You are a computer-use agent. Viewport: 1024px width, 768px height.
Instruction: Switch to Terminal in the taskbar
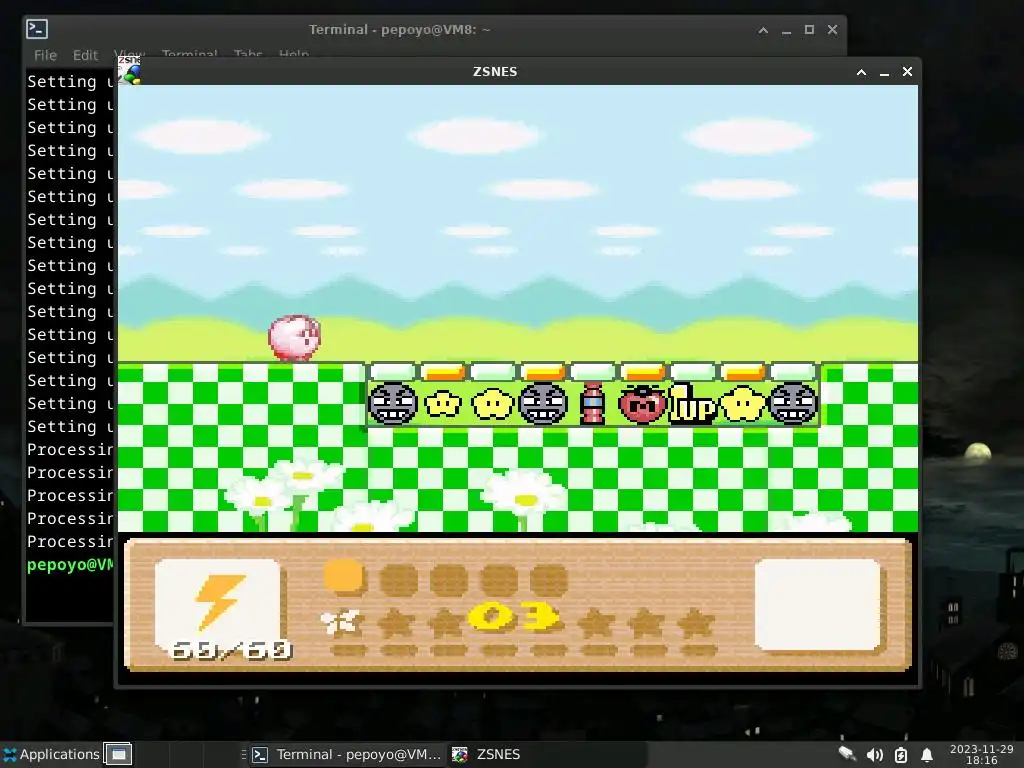(x=347, y=754)
